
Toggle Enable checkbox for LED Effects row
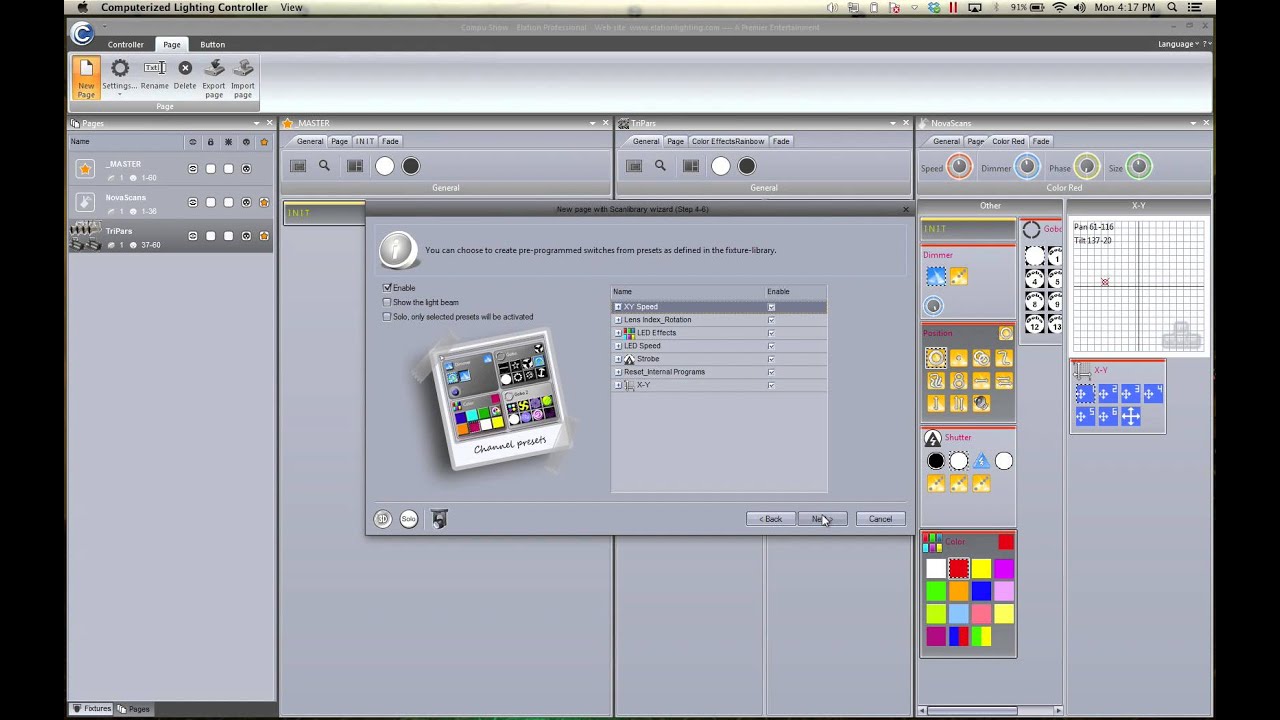click(x=771, y=333)
